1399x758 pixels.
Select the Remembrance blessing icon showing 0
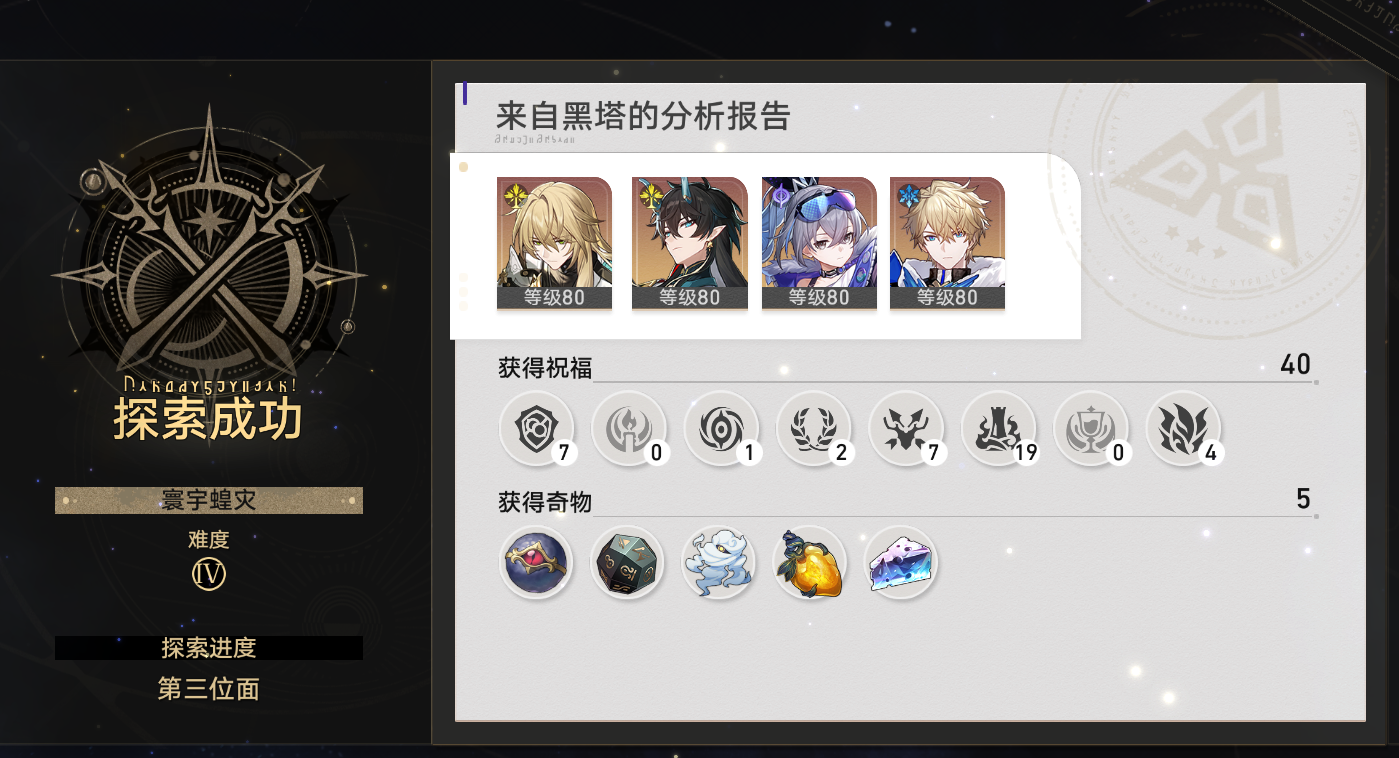pos(629,428)
